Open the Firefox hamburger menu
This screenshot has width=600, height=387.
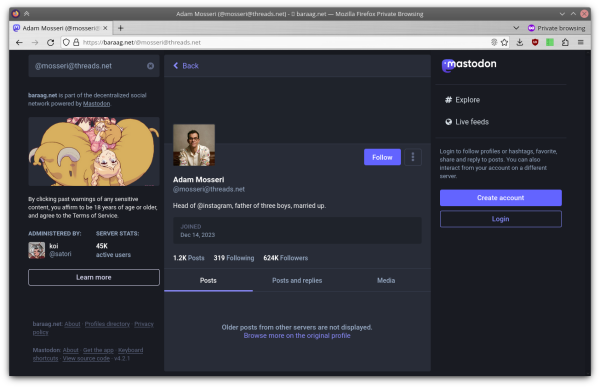[580, 42]
